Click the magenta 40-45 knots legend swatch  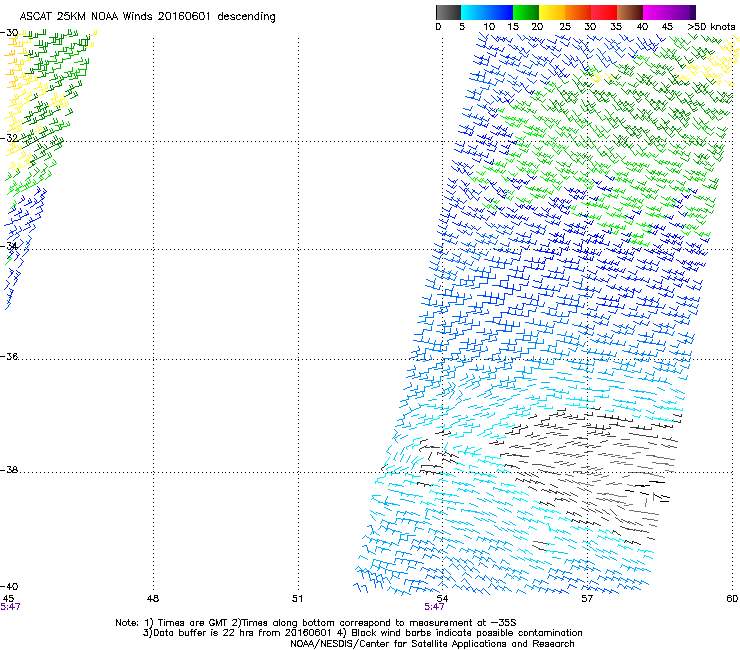[x=656, y=12]
